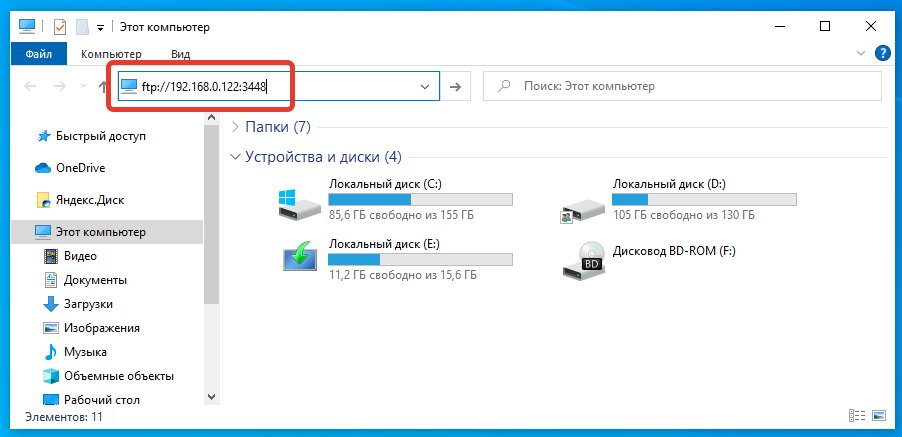Click the Properties icon in the title bar
Image resolution: width=902 pixels, height=437 pixels.
(59, 27)
